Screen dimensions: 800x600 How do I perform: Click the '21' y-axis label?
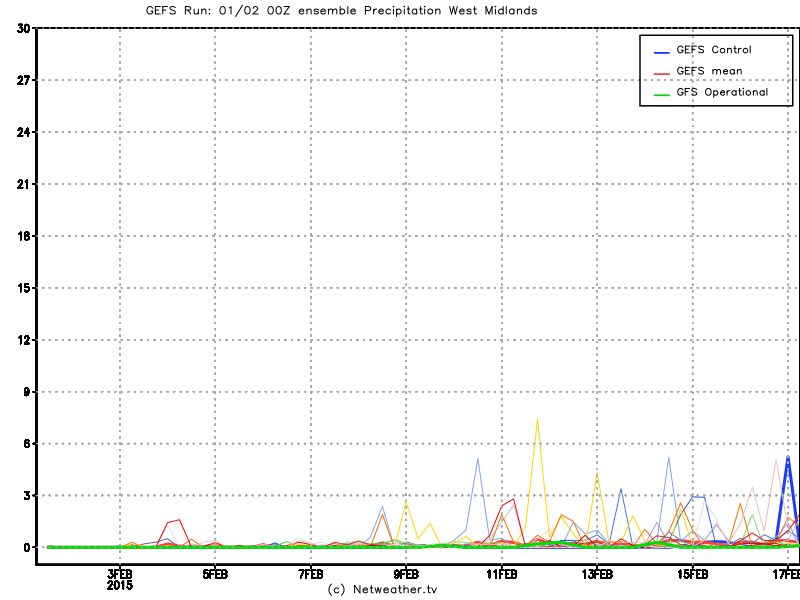pyautogui.click(x=23, y=184)
